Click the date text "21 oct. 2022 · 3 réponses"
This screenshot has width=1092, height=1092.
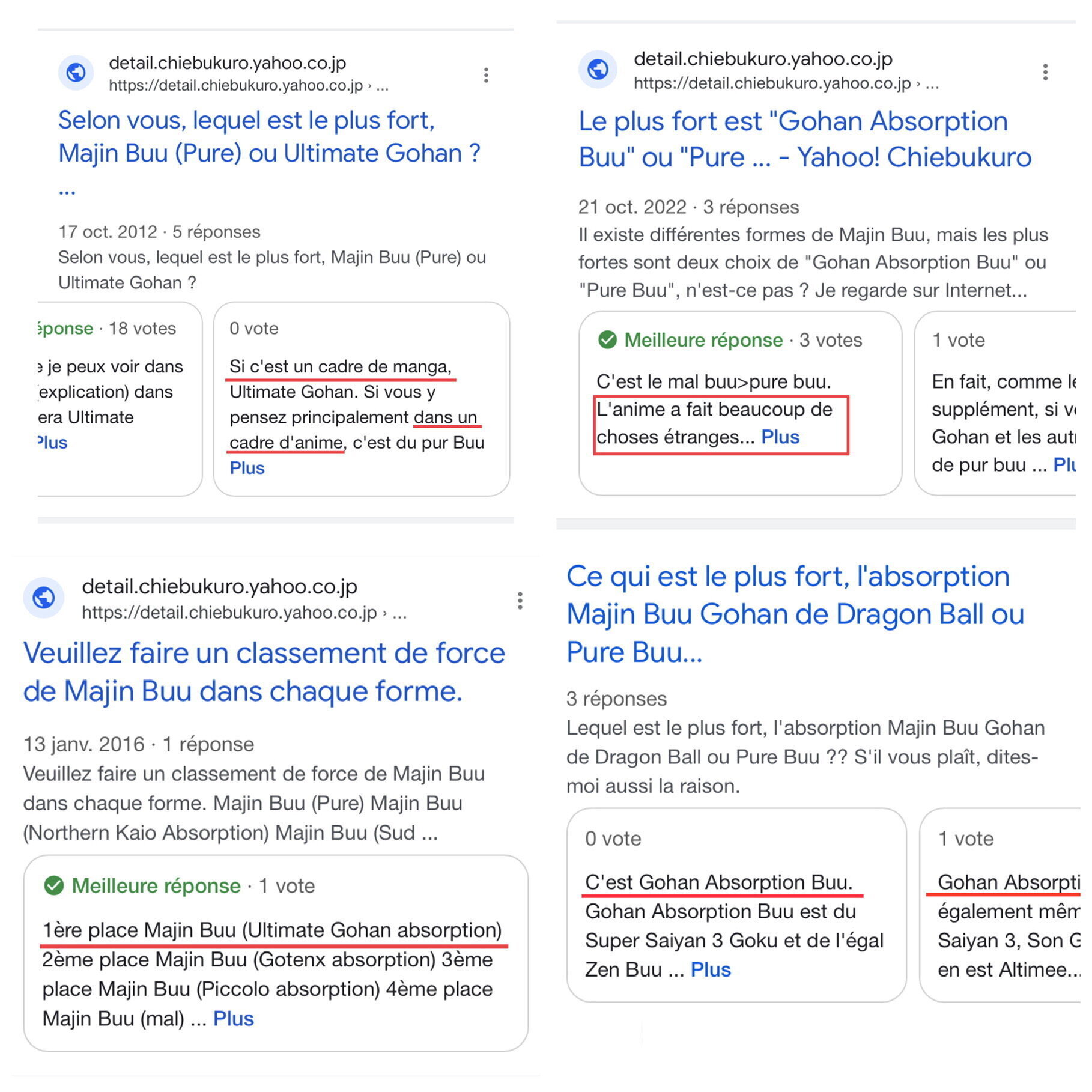tap(688, 207)
